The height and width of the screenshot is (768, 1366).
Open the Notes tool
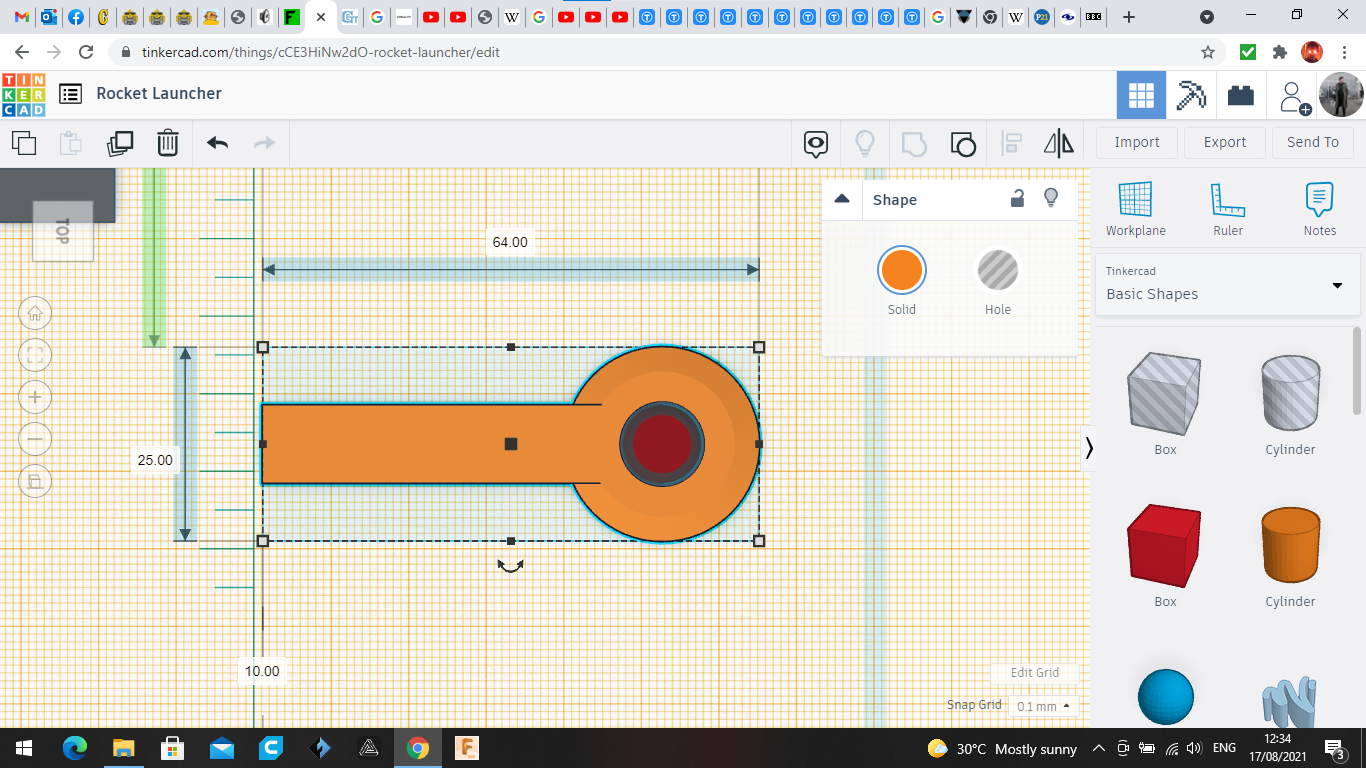point(1319,209)
